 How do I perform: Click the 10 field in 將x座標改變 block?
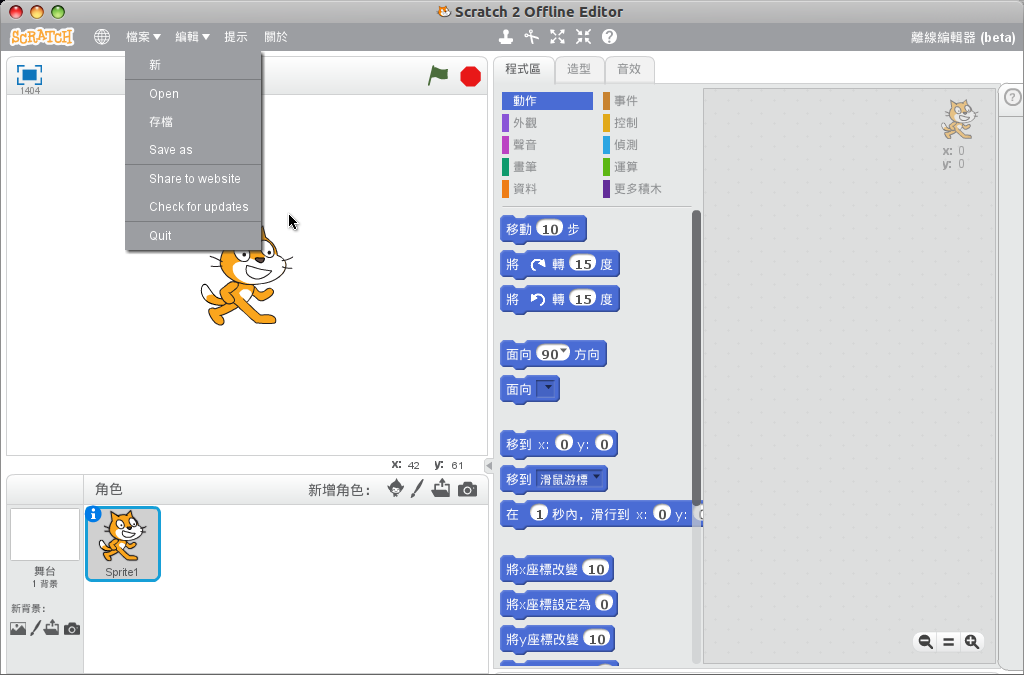coord(596,569)
